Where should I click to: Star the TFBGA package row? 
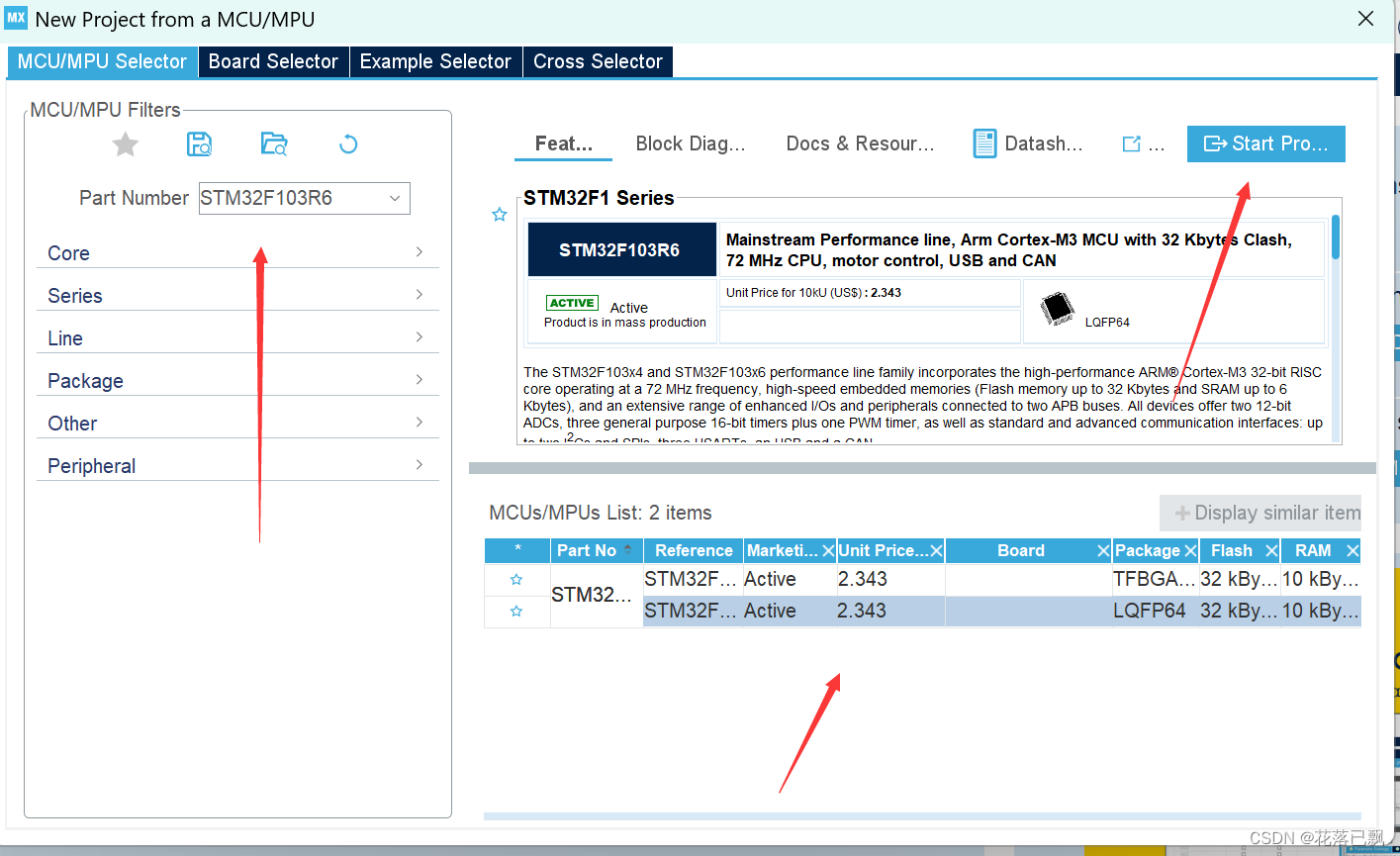click(516, 580)
